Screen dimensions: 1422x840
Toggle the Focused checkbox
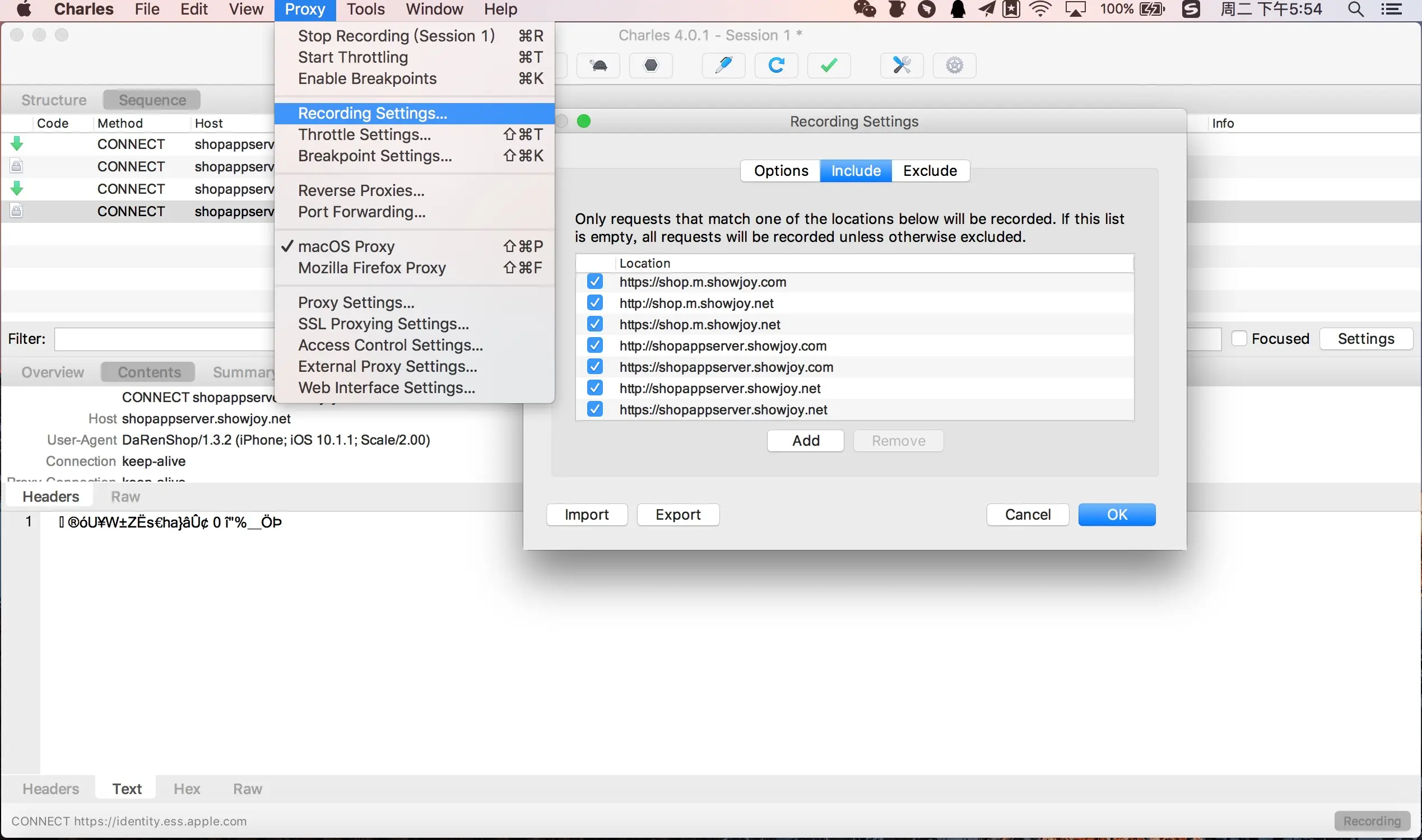(1239, 338)
